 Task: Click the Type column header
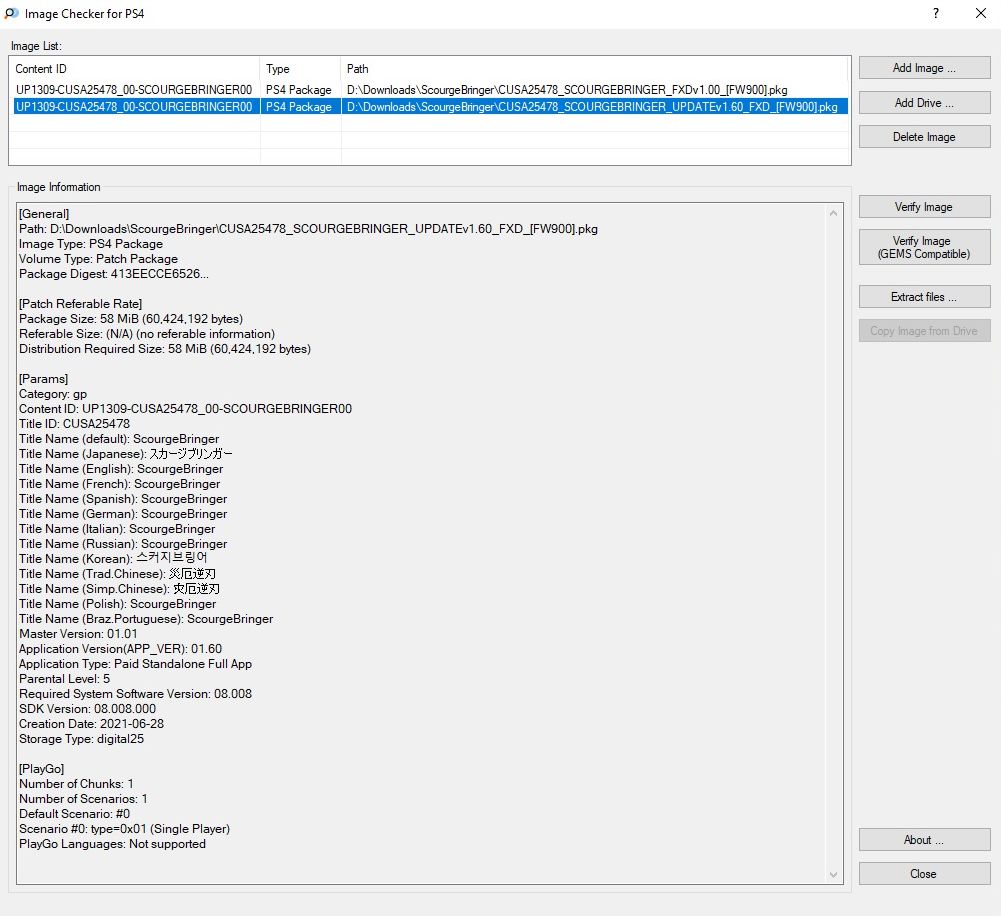[x=300, y=69]
